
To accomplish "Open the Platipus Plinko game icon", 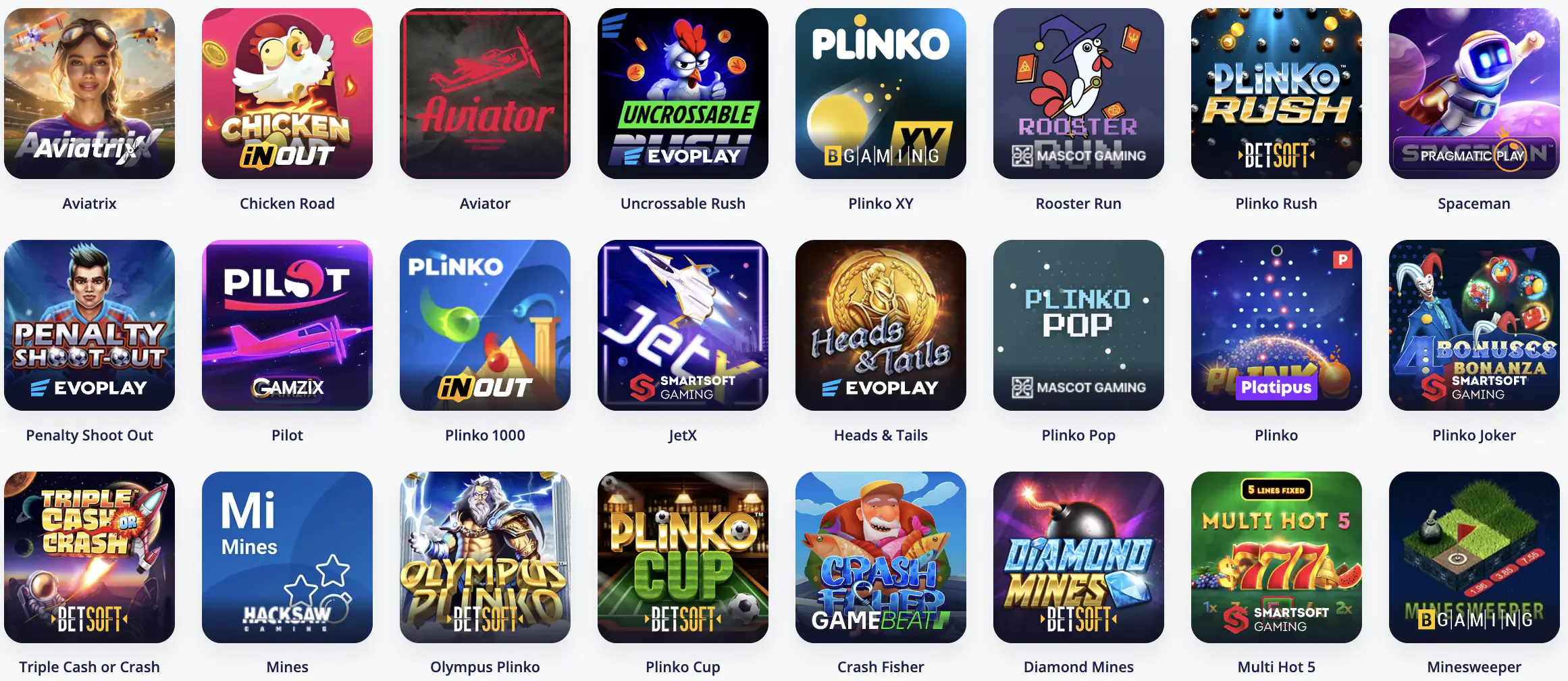I will click(1276, 325).
